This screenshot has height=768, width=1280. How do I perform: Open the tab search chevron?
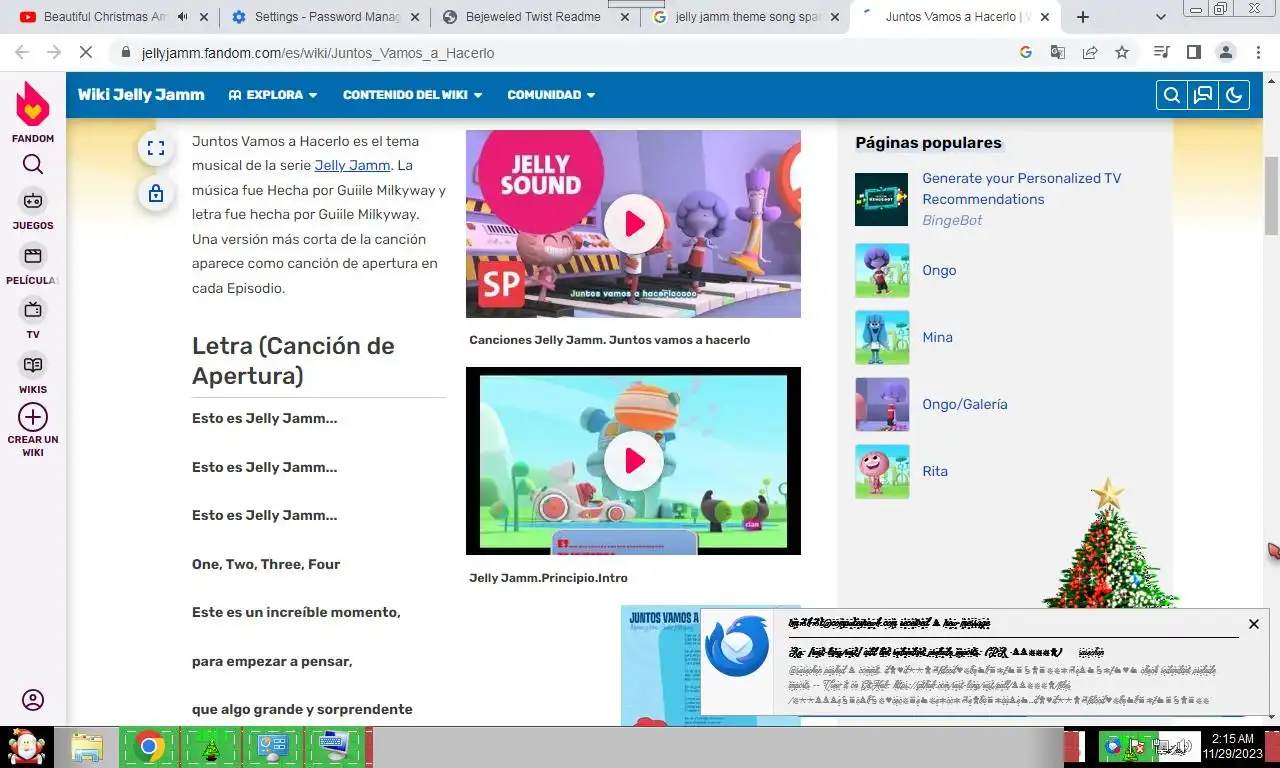[1161, 17]
